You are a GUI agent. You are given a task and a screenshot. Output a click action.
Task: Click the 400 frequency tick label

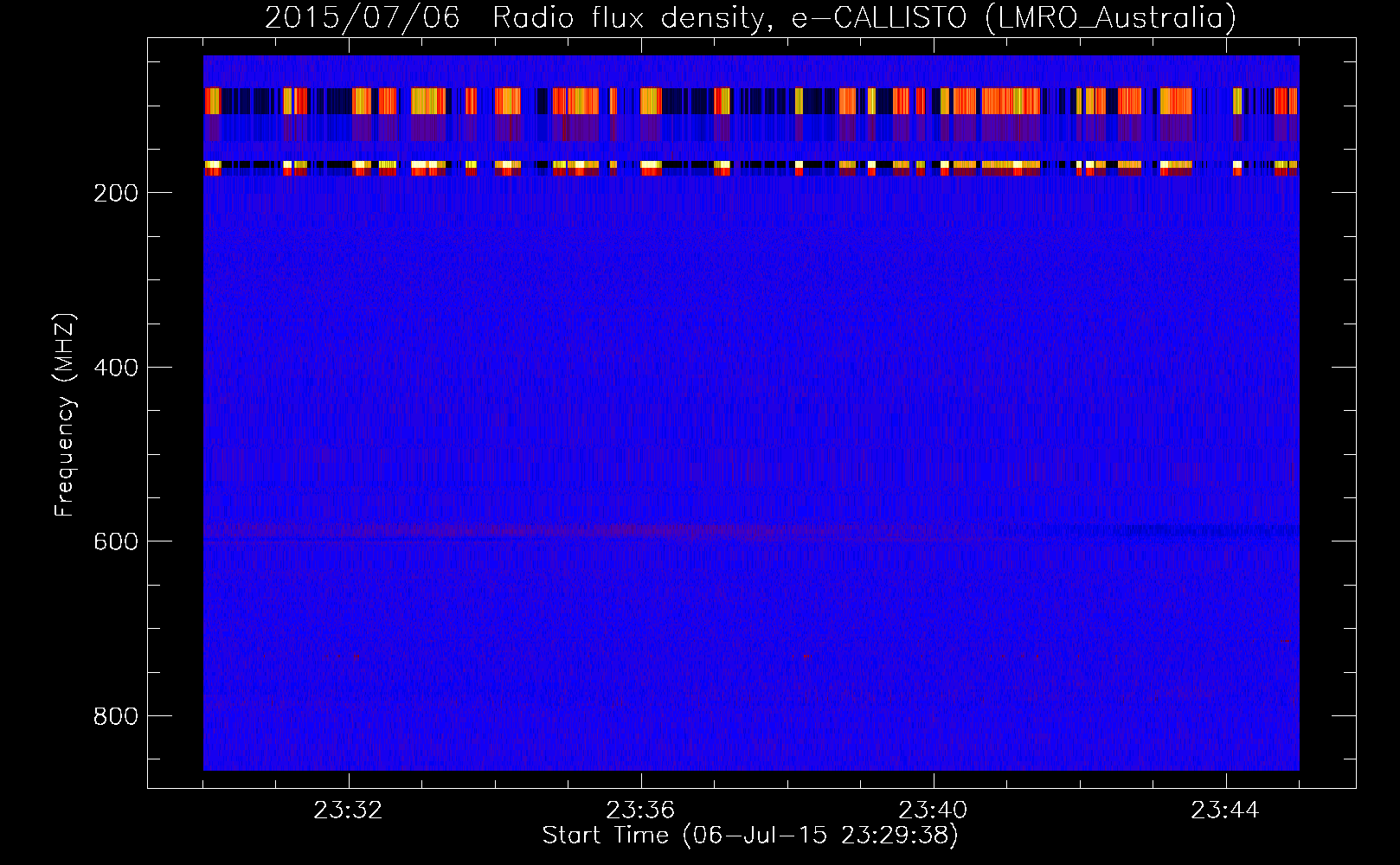click(116, 368)
